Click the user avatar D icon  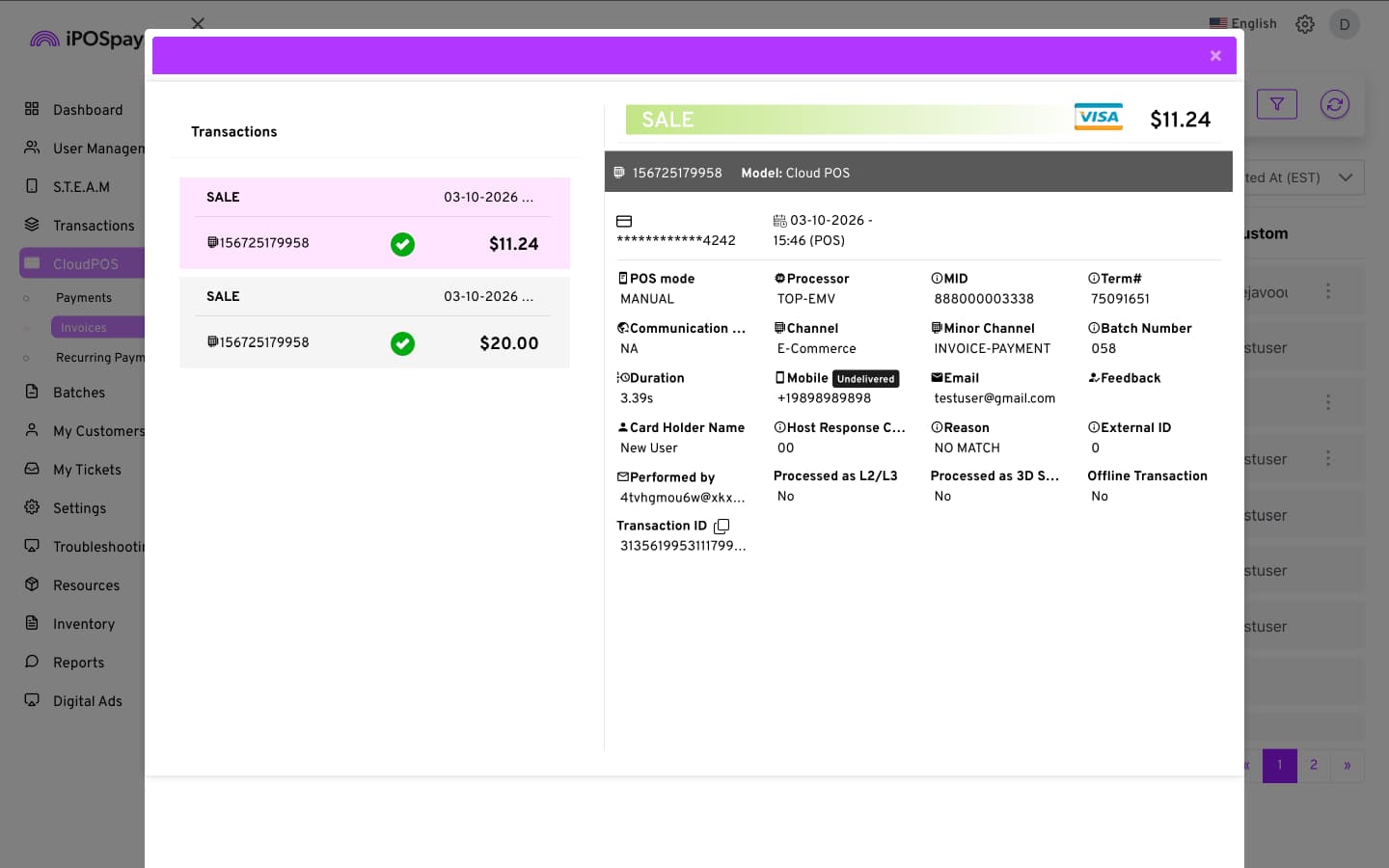(x=1344, y=24)
